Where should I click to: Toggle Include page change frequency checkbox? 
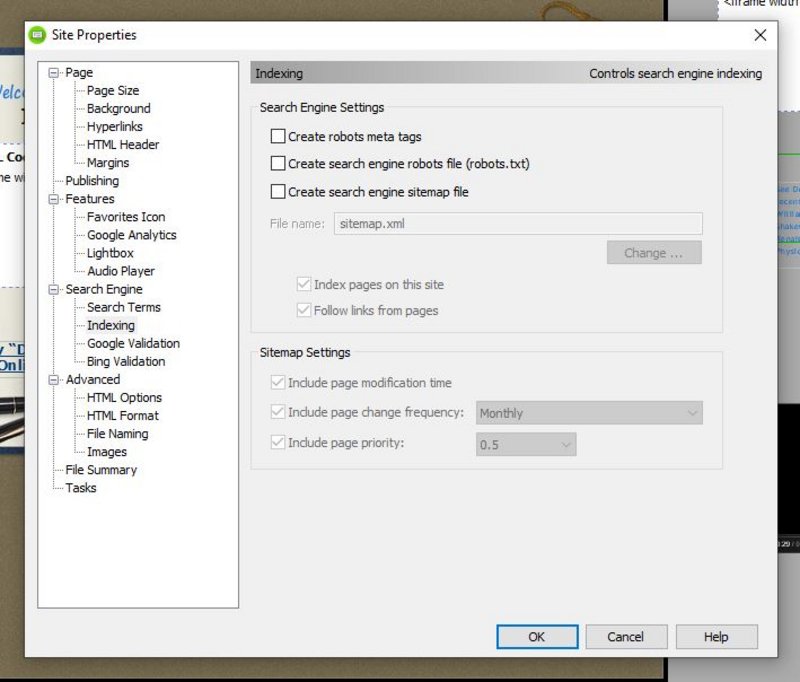tap(278, 412)
